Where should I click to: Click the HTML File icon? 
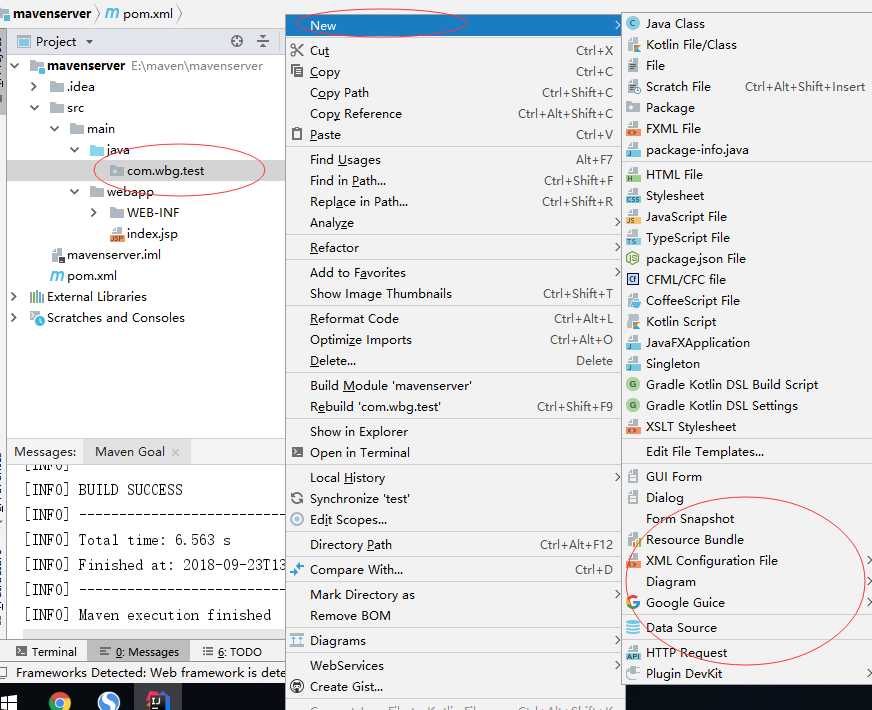coord(633,175)
